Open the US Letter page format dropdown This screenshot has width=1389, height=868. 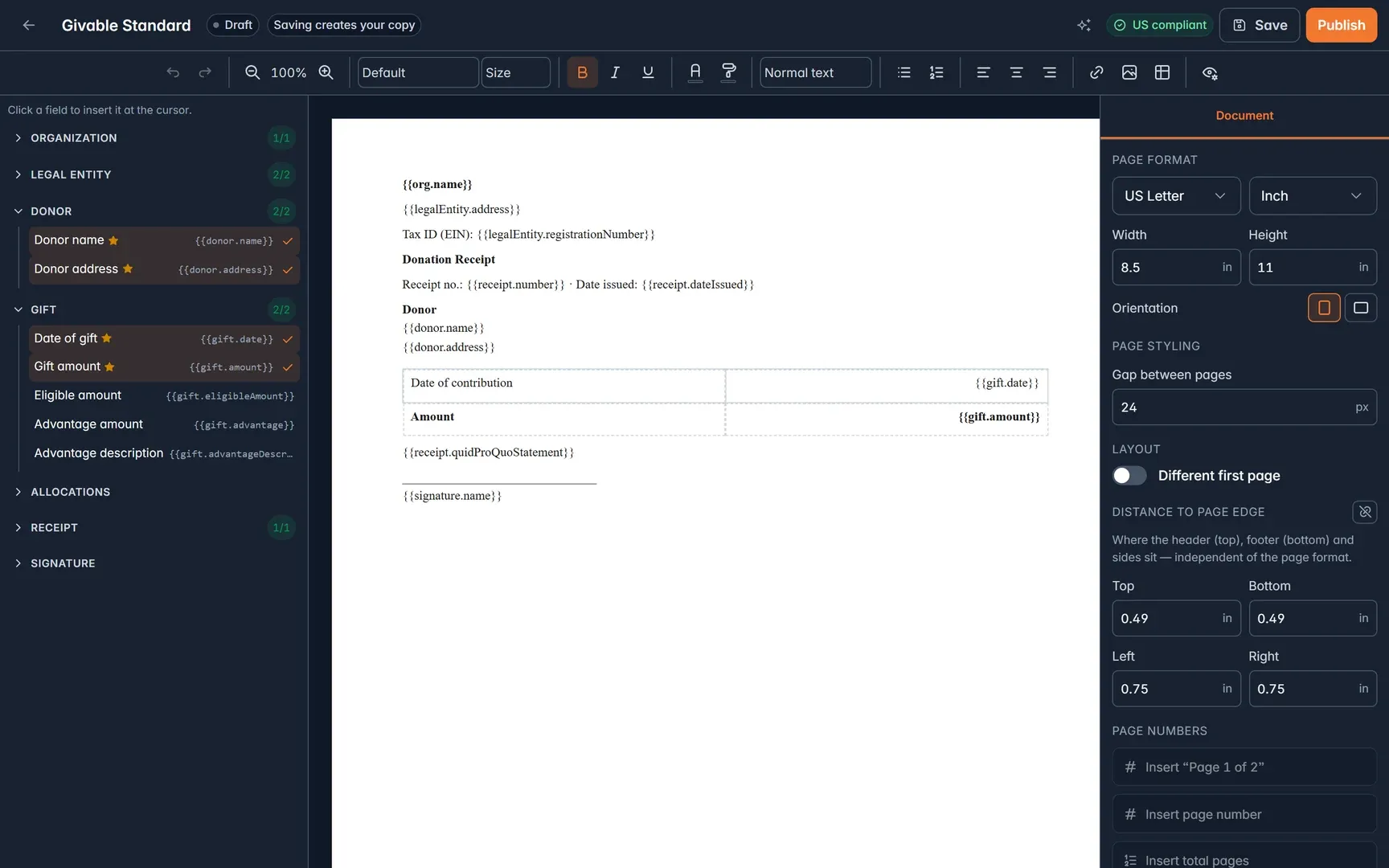click(x=1176, y=195)
